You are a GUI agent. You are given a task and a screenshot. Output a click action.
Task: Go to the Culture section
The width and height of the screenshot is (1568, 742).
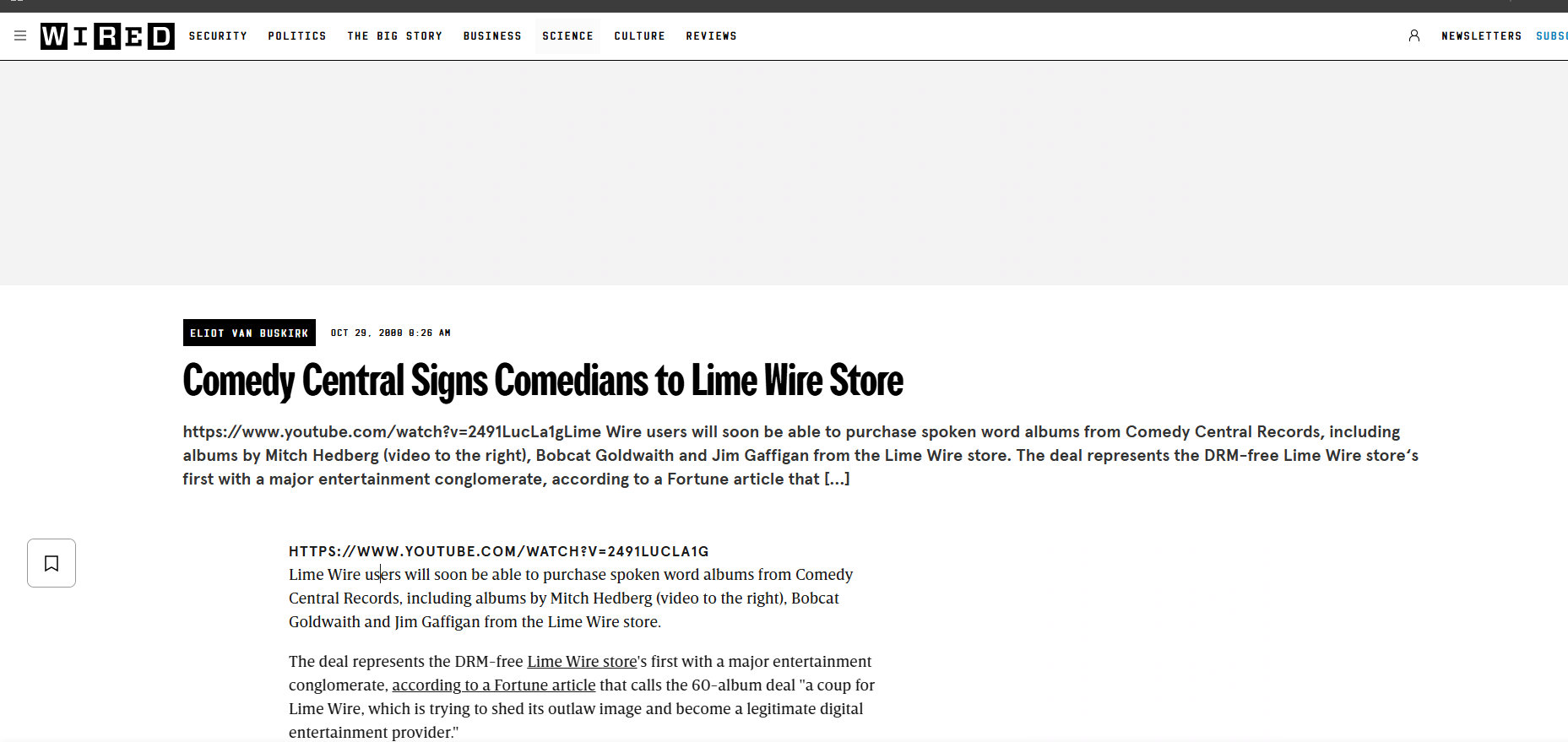pyautogui.click(x=639, y=36)
